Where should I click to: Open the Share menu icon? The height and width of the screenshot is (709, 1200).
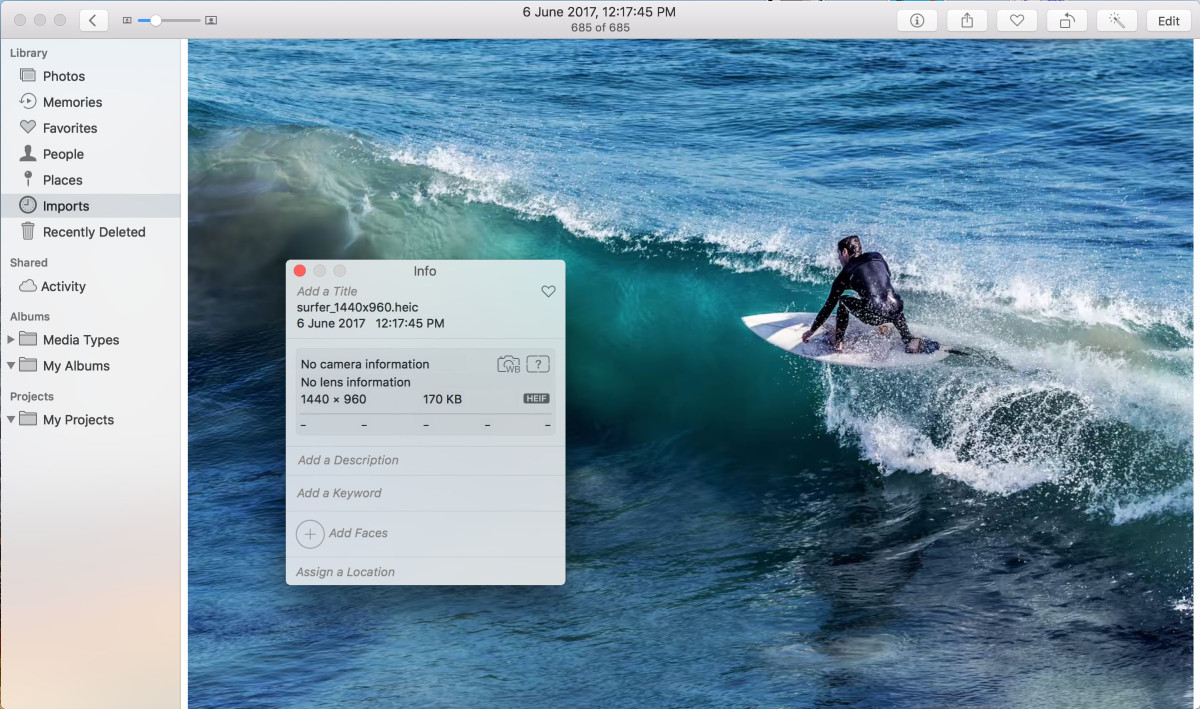point(967,21)
